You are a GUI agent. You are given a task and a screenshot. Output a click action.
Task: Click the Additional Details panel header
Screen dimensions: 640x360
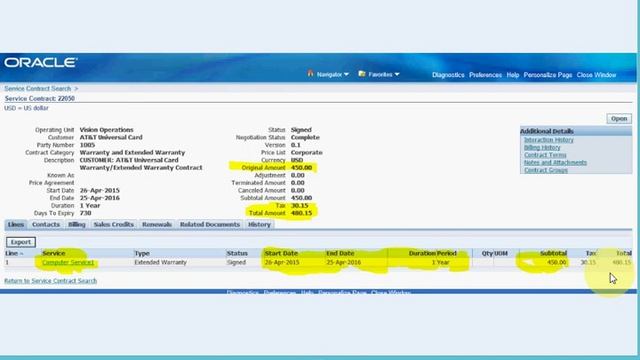point(576,131)
